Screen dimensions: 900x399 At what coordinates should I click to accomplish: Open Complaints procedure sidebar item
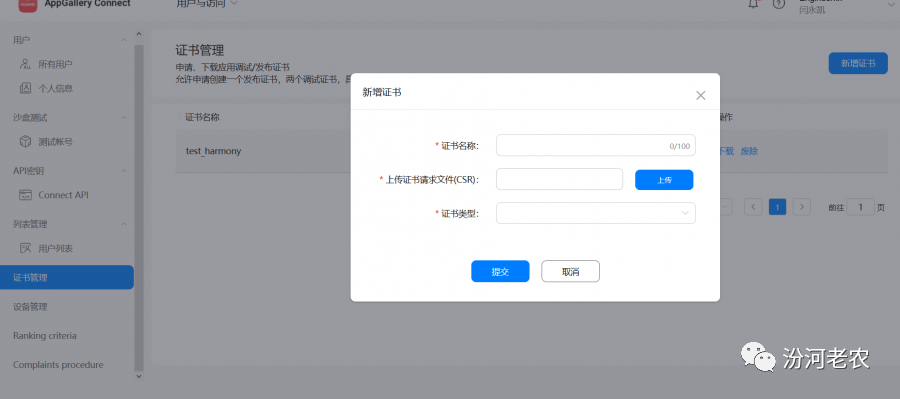tap(58, 365)
